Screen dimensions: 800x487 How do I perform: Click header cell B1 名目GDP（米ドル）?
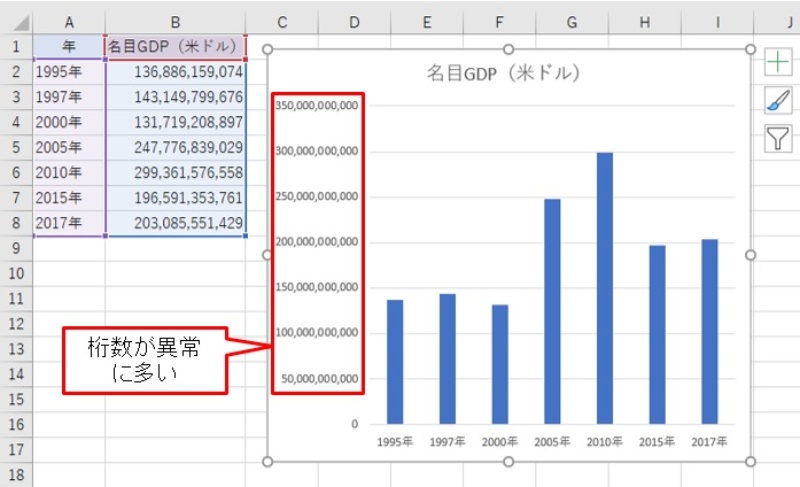[x=175, y=47]
